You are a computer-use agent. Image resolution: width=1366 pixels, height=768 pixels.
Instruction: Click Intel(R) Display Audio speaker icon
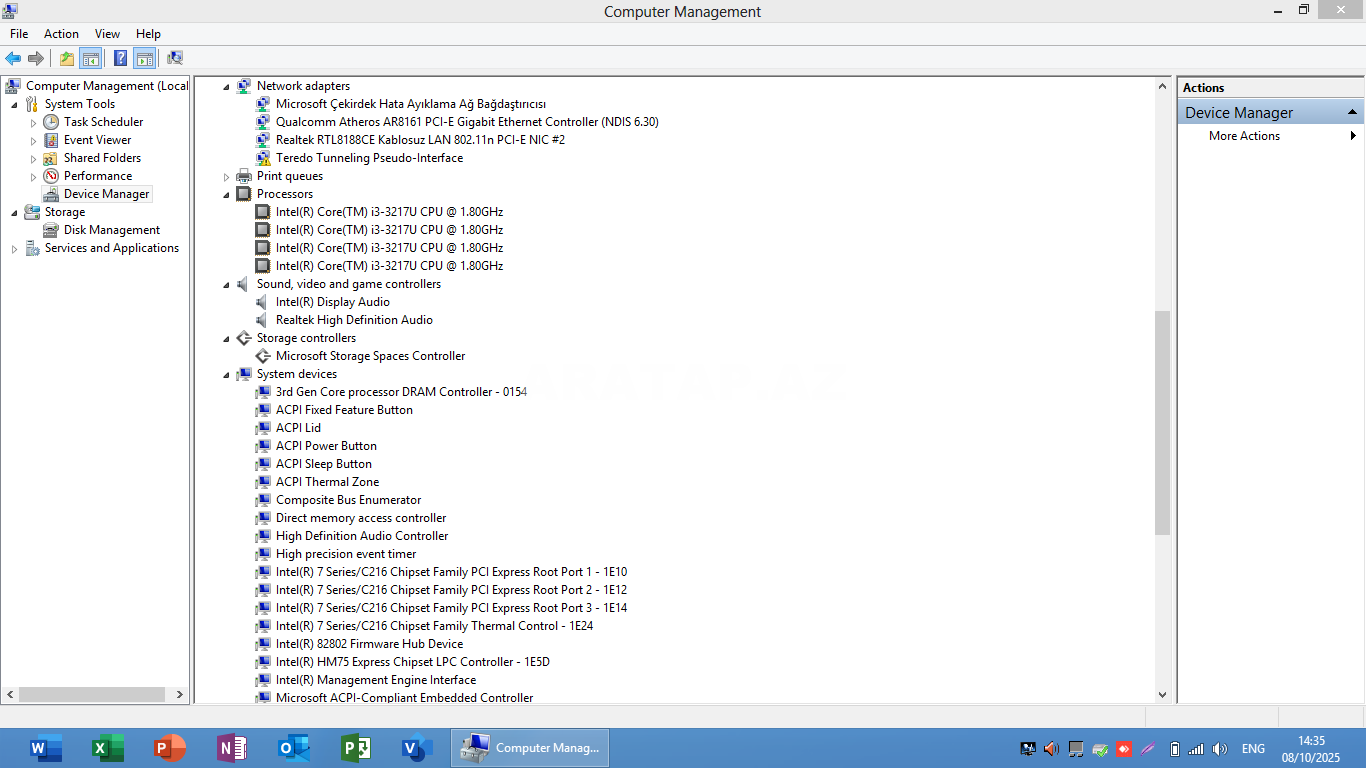pyautogui.click(x=263, y=302)
